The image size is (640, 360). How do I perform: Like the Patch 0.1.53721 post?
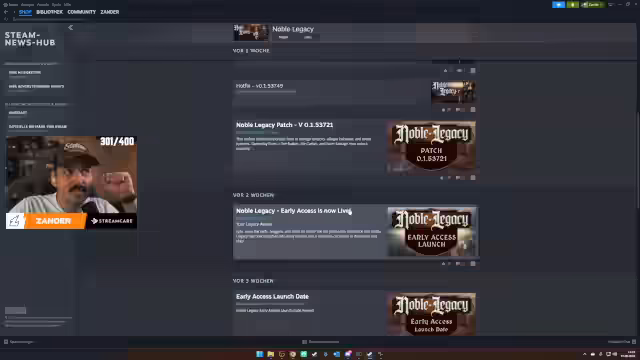pyautogui.click(x=442, y=178)
